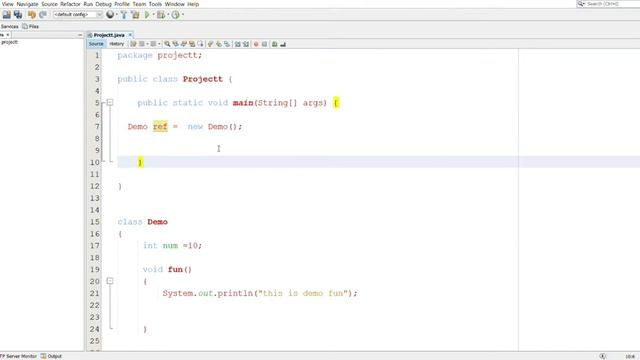Click the Profile Project clock icon

point(176,15)
